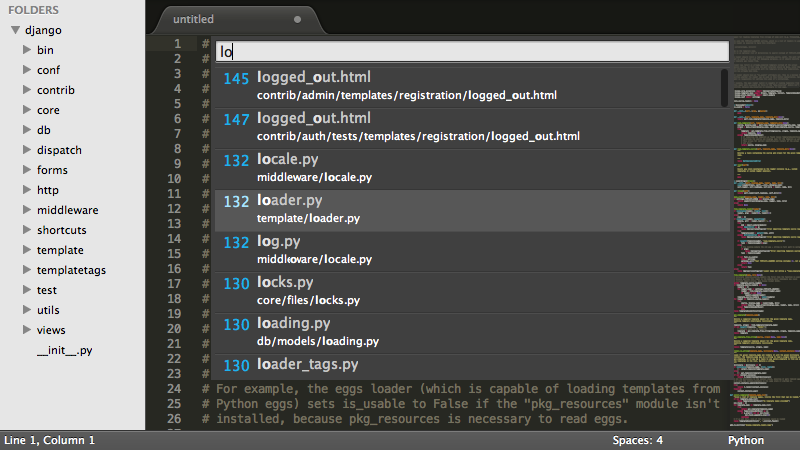Select the http folder label
The height and width of the screenshot is (450, 800).
tap(47, 190)
